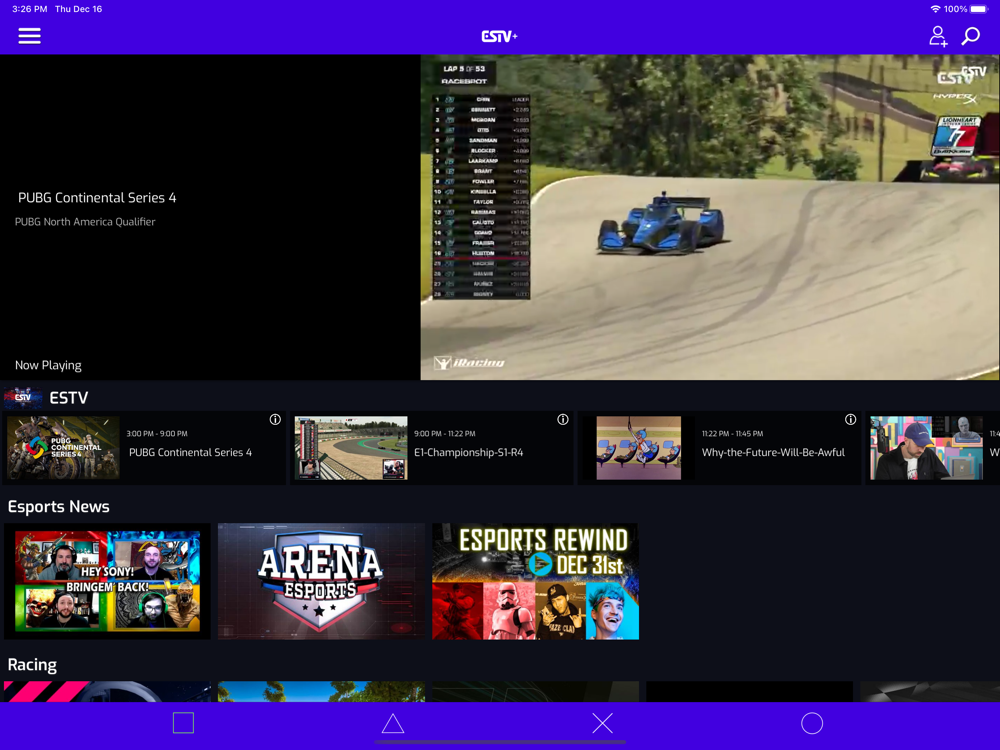Show info for PUBG Continental Series 4
1000x750 pixels.
[x=275, y=419]
